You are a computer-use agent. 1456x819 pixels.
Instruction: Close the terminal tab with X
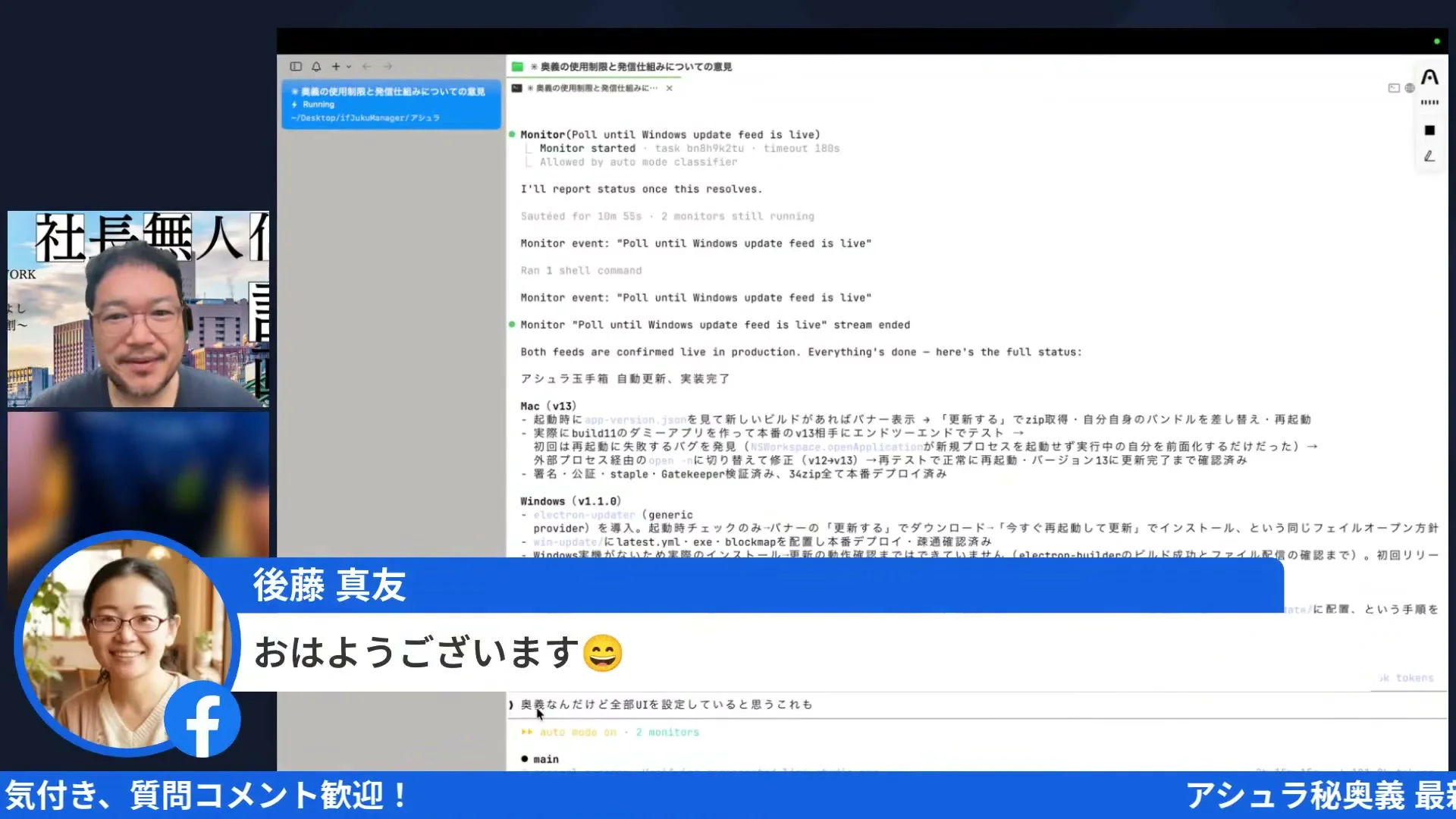[669, 88]
